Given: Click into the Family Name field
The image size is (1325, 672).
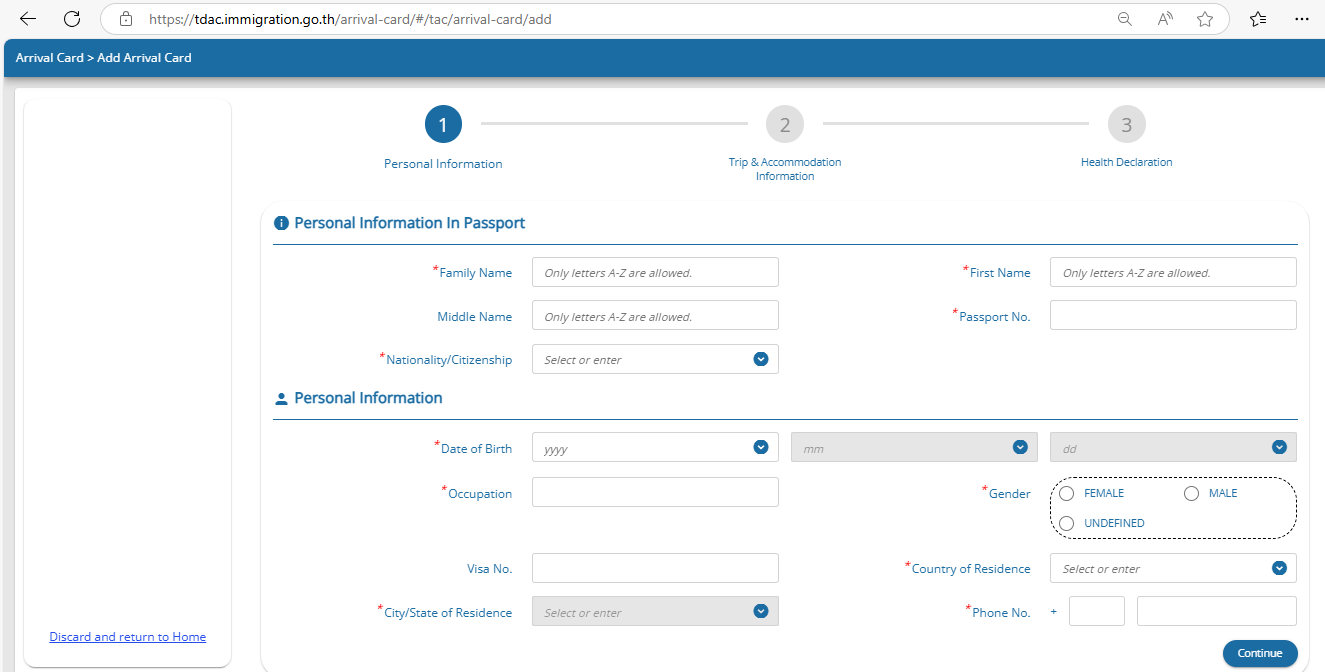Looking at the screenshot, I should pos(654,272).
